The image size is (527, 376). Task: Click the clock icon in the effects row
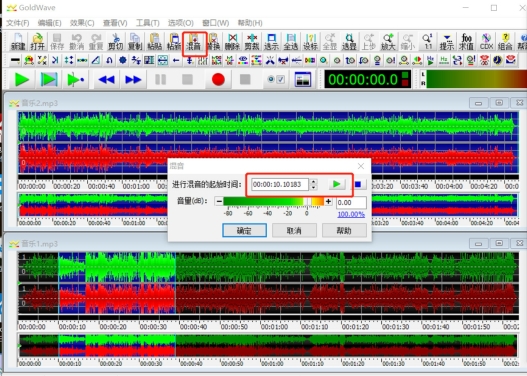[x=497, y=60]
